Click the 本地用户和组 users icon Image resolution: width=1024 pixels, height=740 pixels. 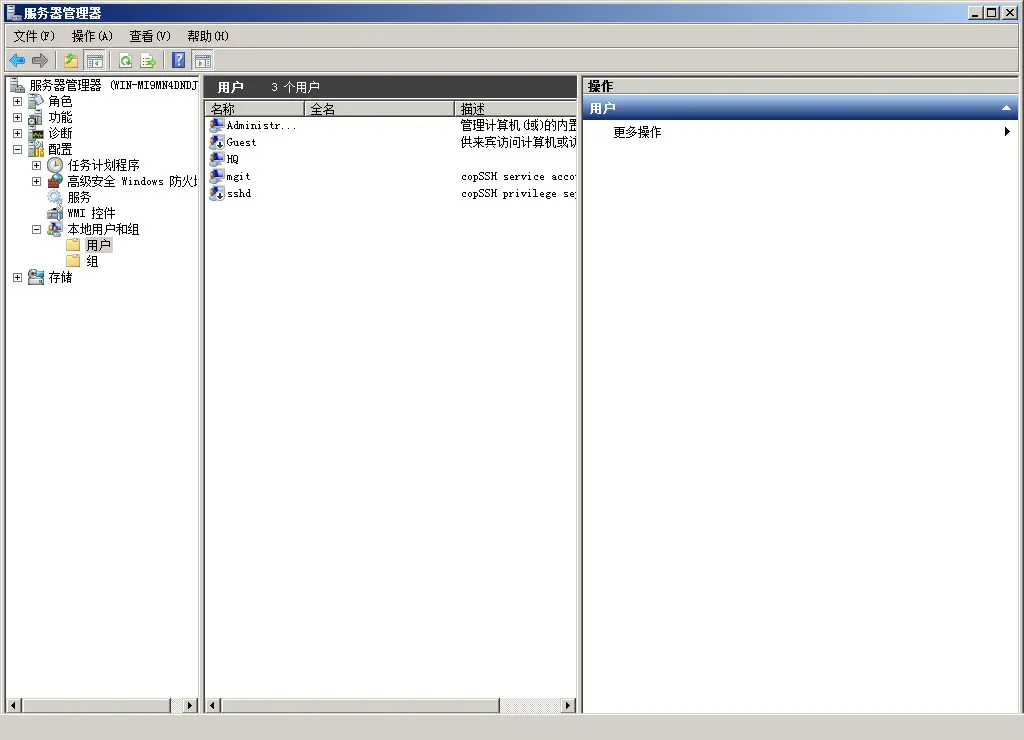point(55,229)
